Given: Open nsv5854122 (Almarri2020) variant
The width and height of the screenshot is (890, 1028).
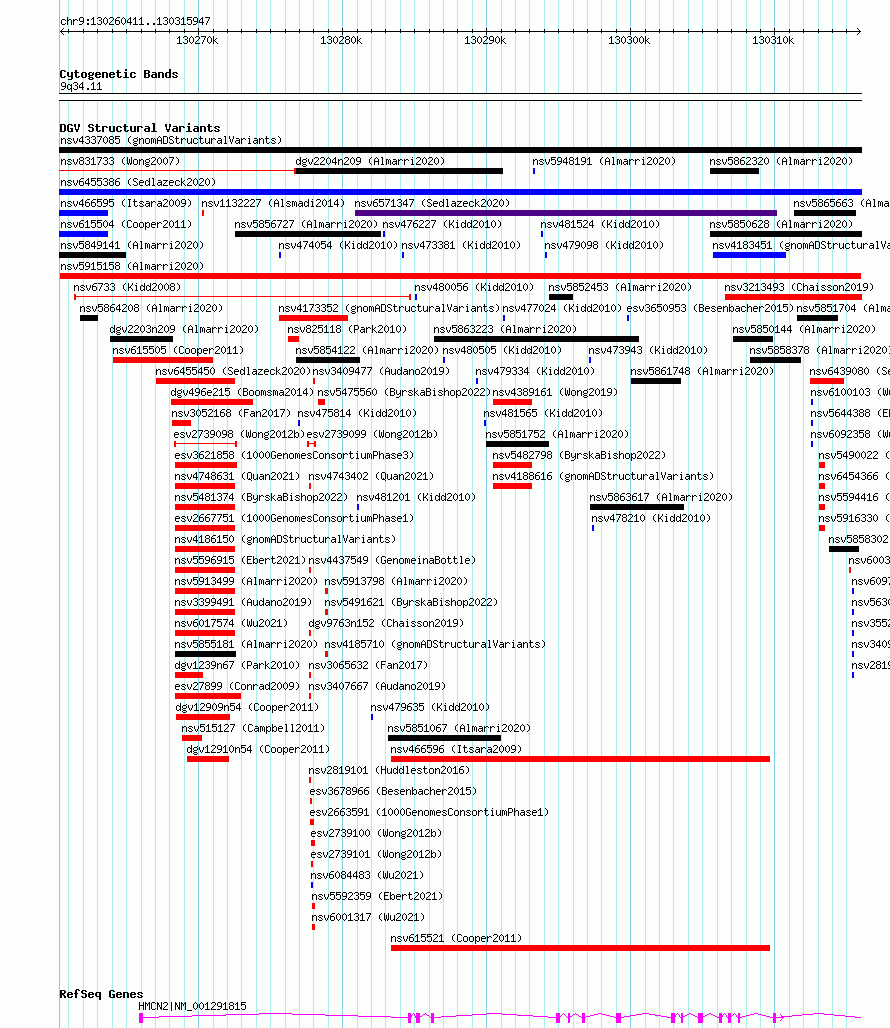Looking at the screenshot, I should 367,350.
